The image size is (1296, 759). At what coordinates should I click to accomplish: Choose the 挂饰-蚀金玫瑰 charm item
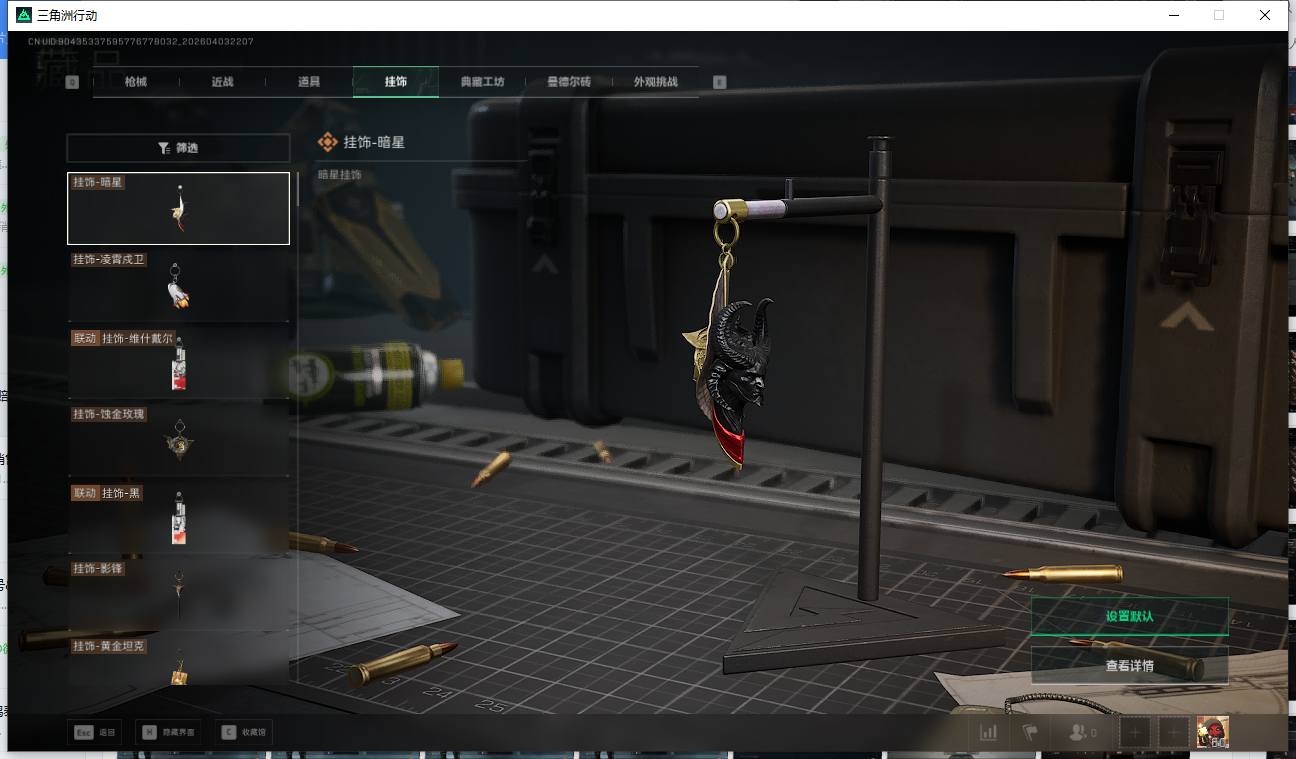pyautogui.click(x=178, y=440)
